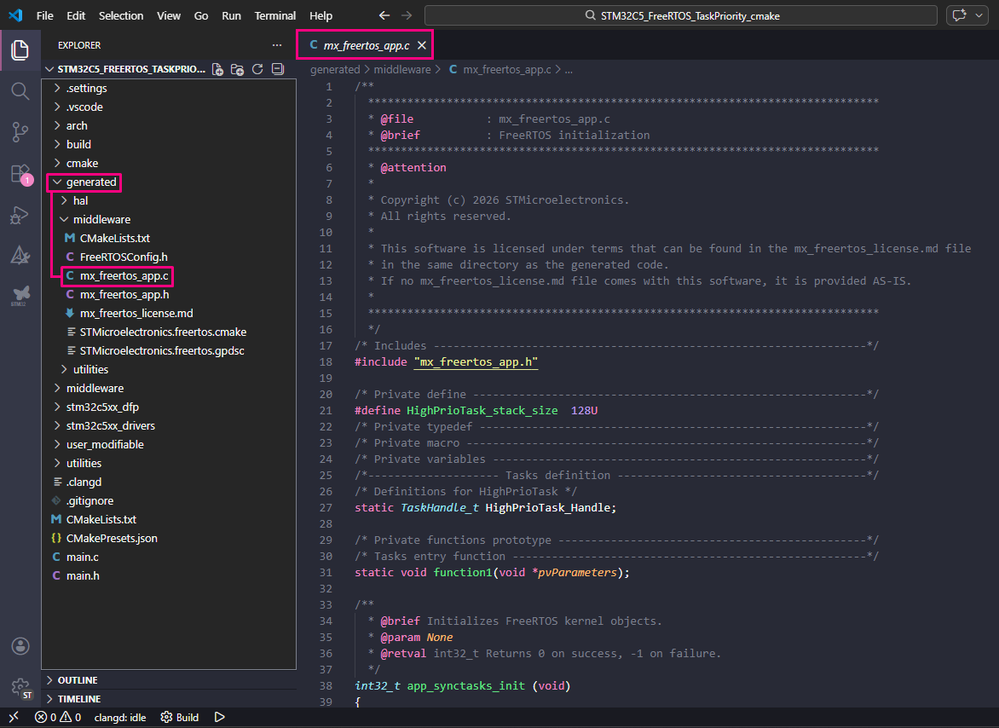Close the mx_freertos_app.c editor tab

[x=421, y=45]
